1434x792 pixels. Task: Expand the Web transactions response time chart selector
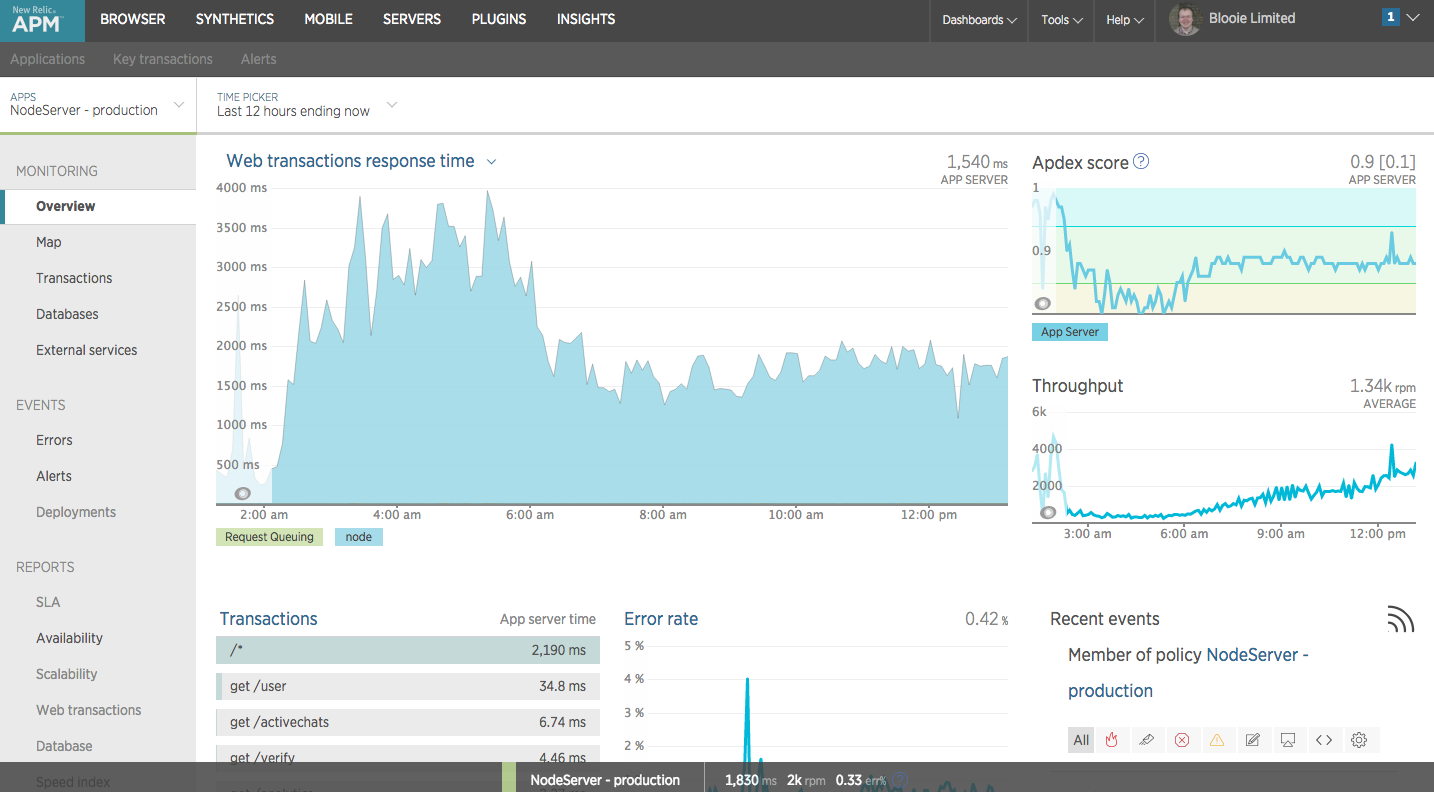(491, 162)
